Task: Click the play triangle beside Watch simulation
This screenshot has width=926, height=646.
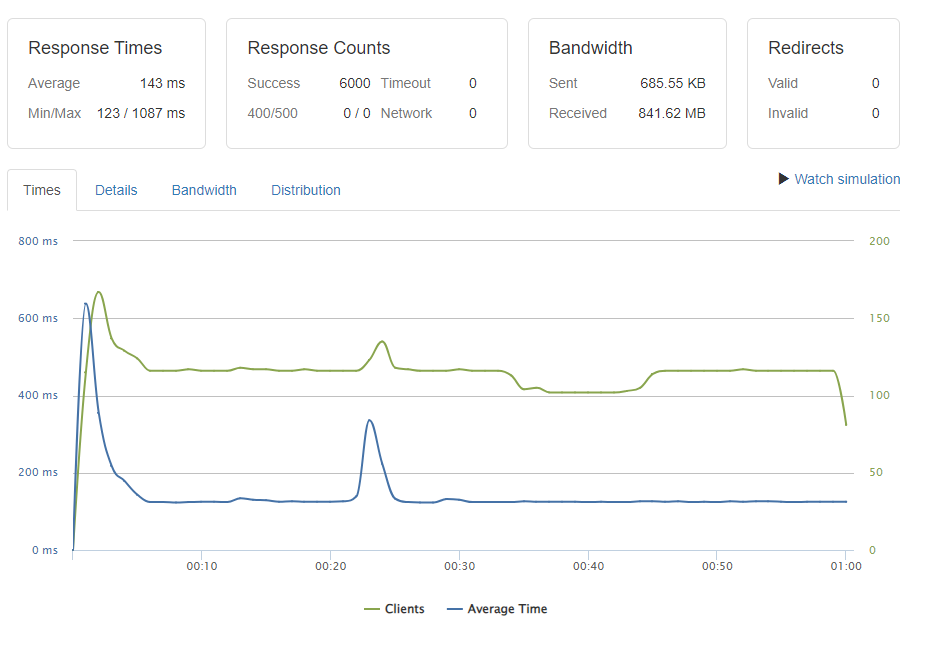Action: (784, 179)
